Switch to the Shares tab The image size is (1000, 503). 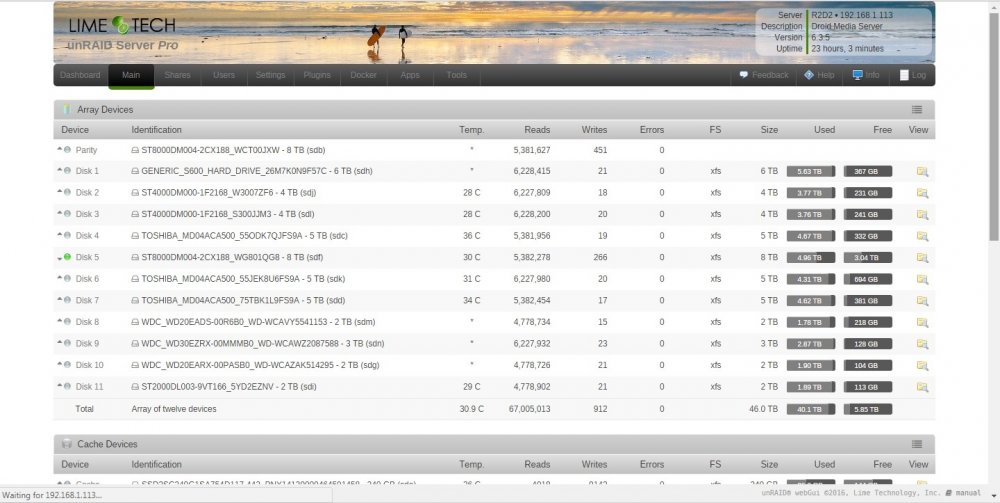point(177,75)
